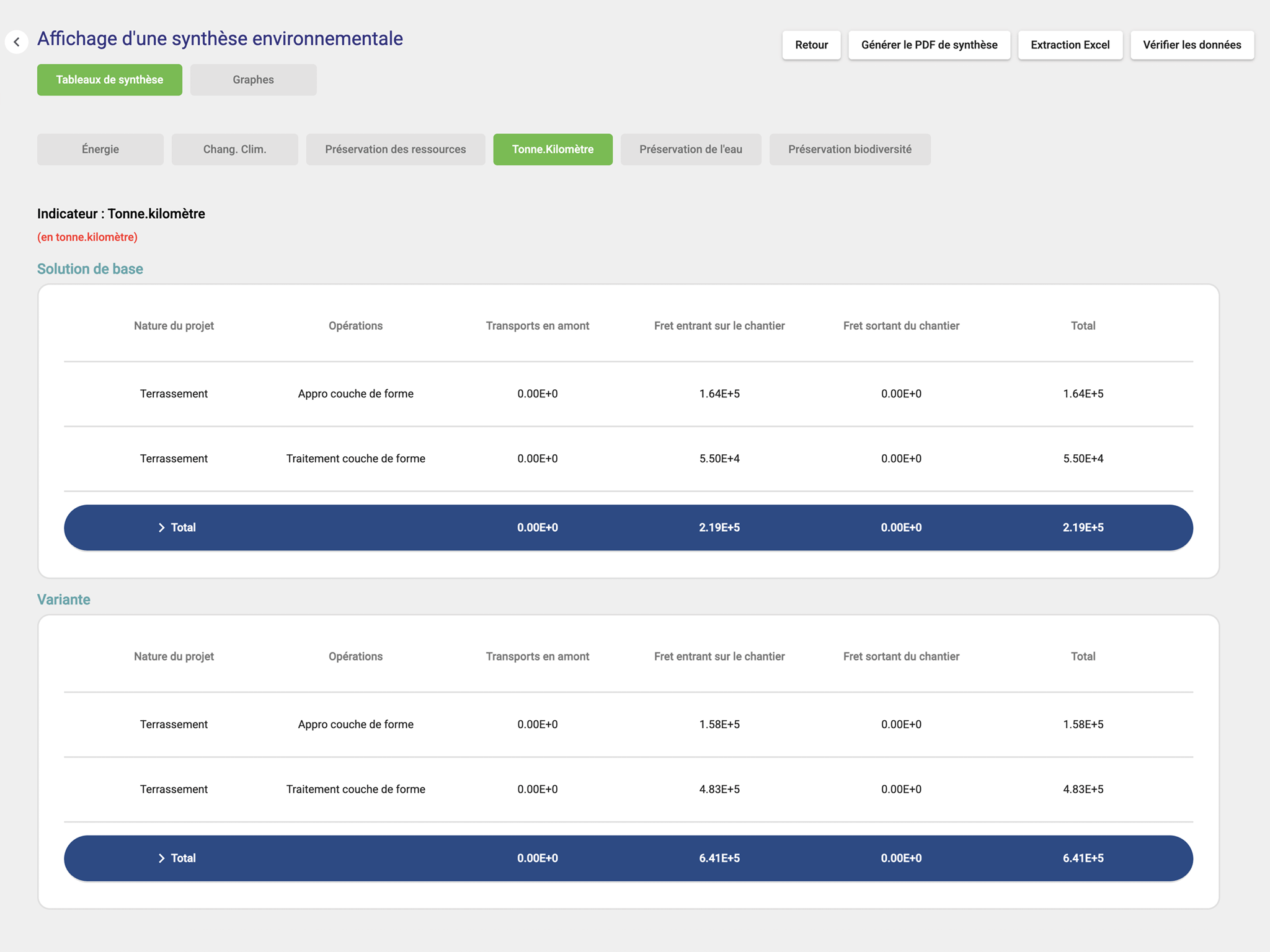This screenshot has width=1270, height=952.
Task: Click the back arrow icon beside the title
Action: 17,42
